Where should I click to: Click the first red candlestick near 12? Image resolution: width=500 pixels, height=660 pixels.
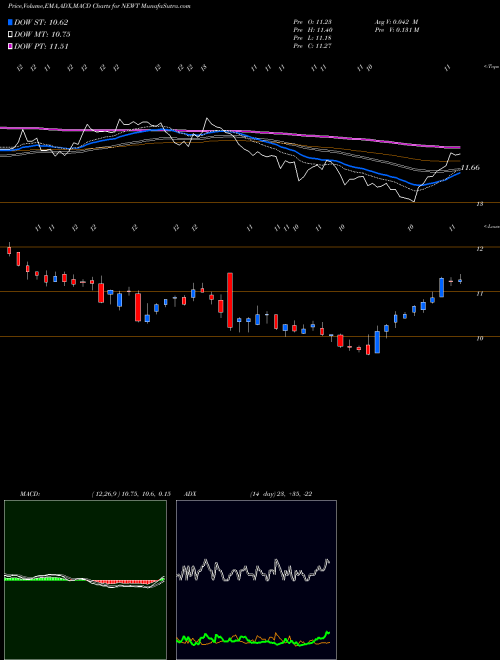[x=9, y=250]
